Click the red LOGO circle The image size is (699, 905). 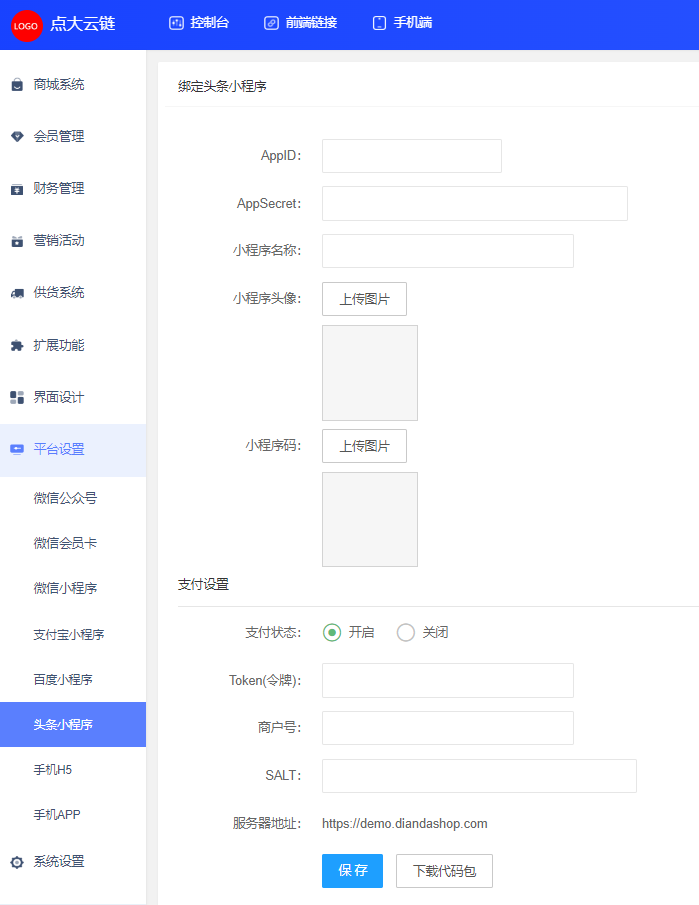point(27,26)
